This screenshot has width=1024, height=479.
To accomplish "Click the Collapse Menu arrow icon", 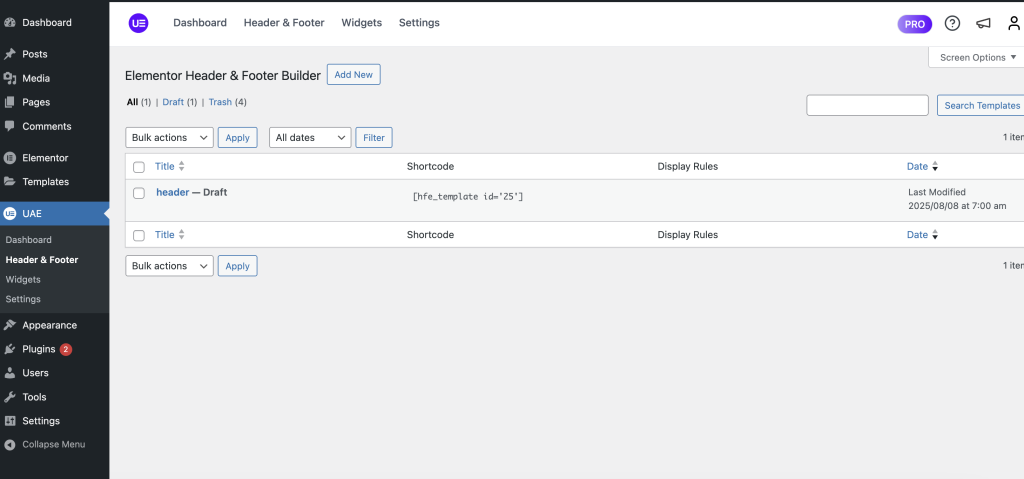I will 9,444.
